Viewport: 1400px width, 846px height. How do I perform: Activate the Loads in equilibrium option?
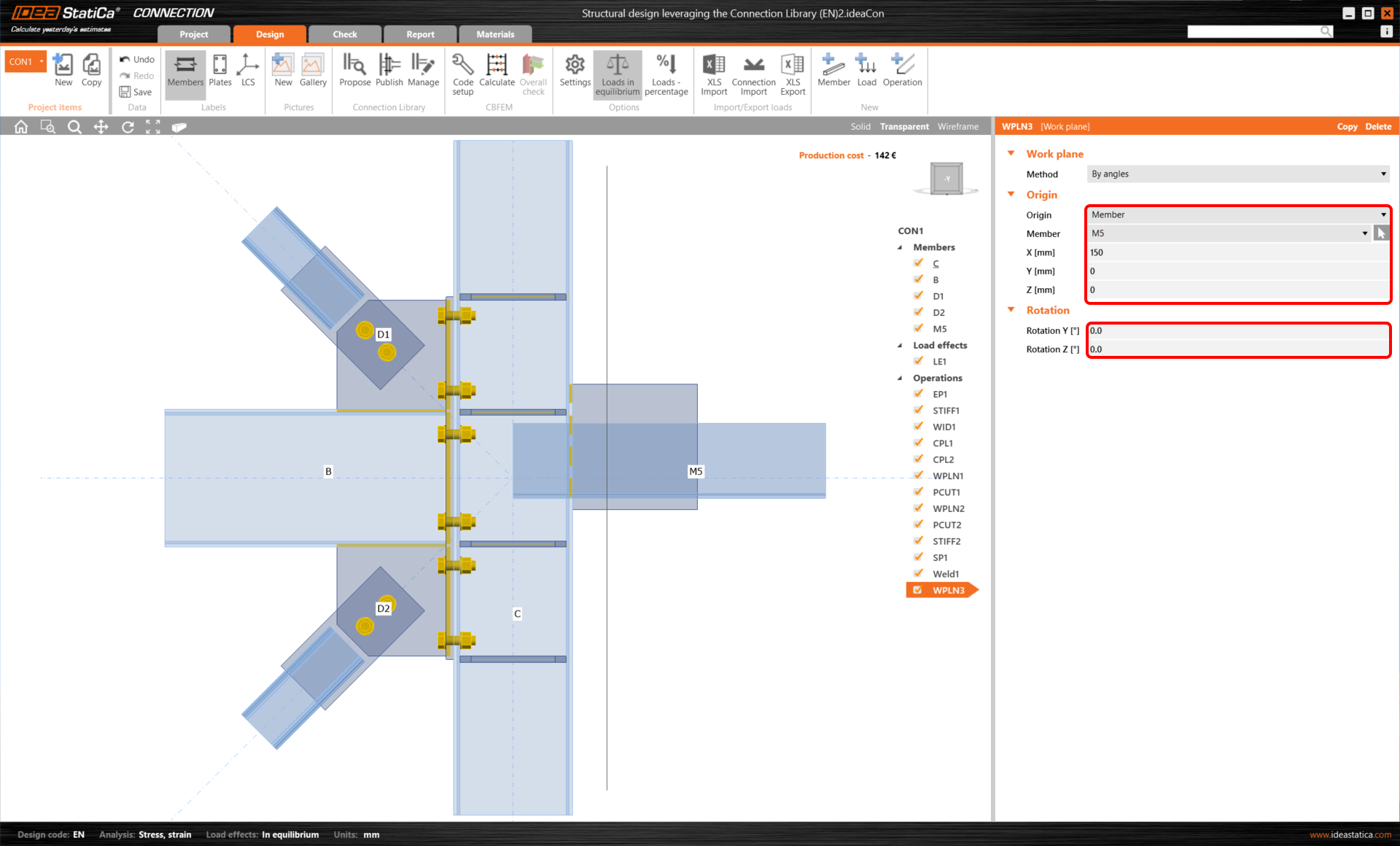pyautogui.click(x=617, y=73)
